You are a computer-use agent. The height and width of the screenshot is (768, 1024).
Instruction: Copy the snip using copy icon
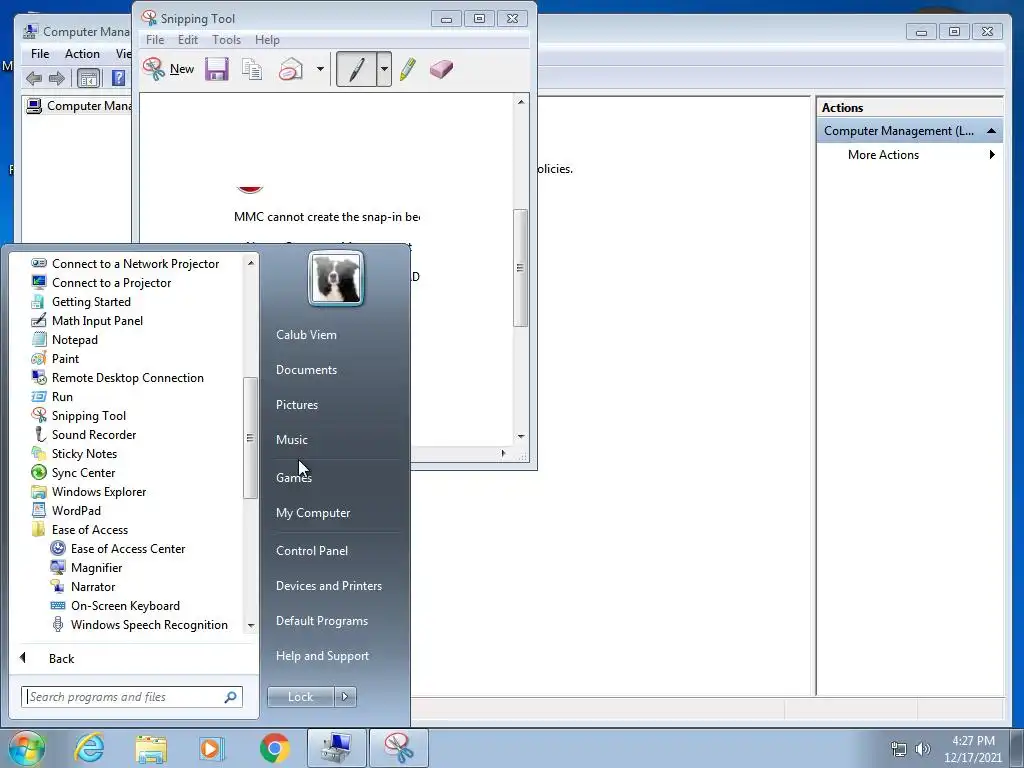point(252,69)
